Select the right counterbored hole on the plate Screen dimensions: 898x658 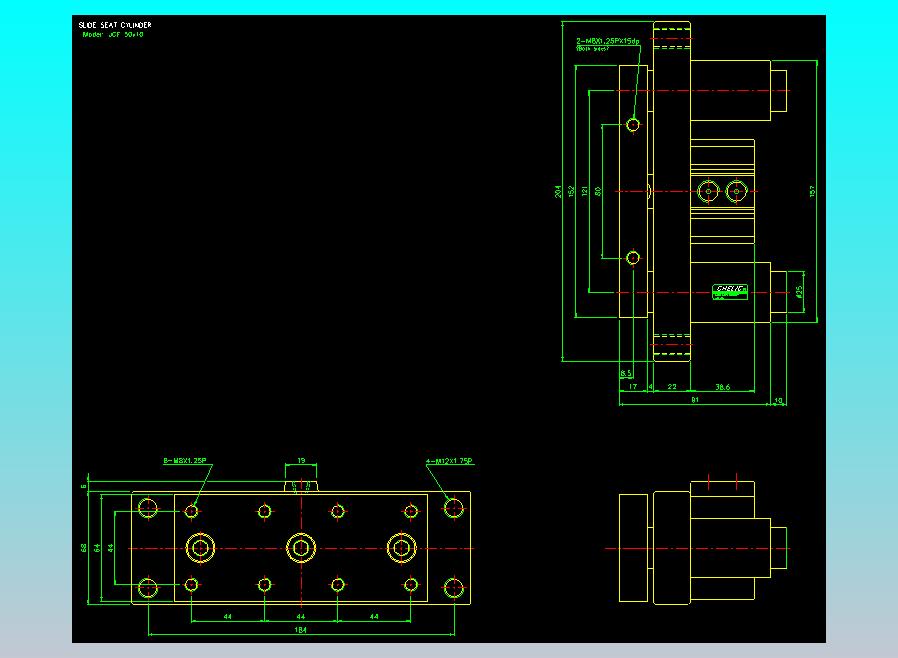tap(402, 547)
